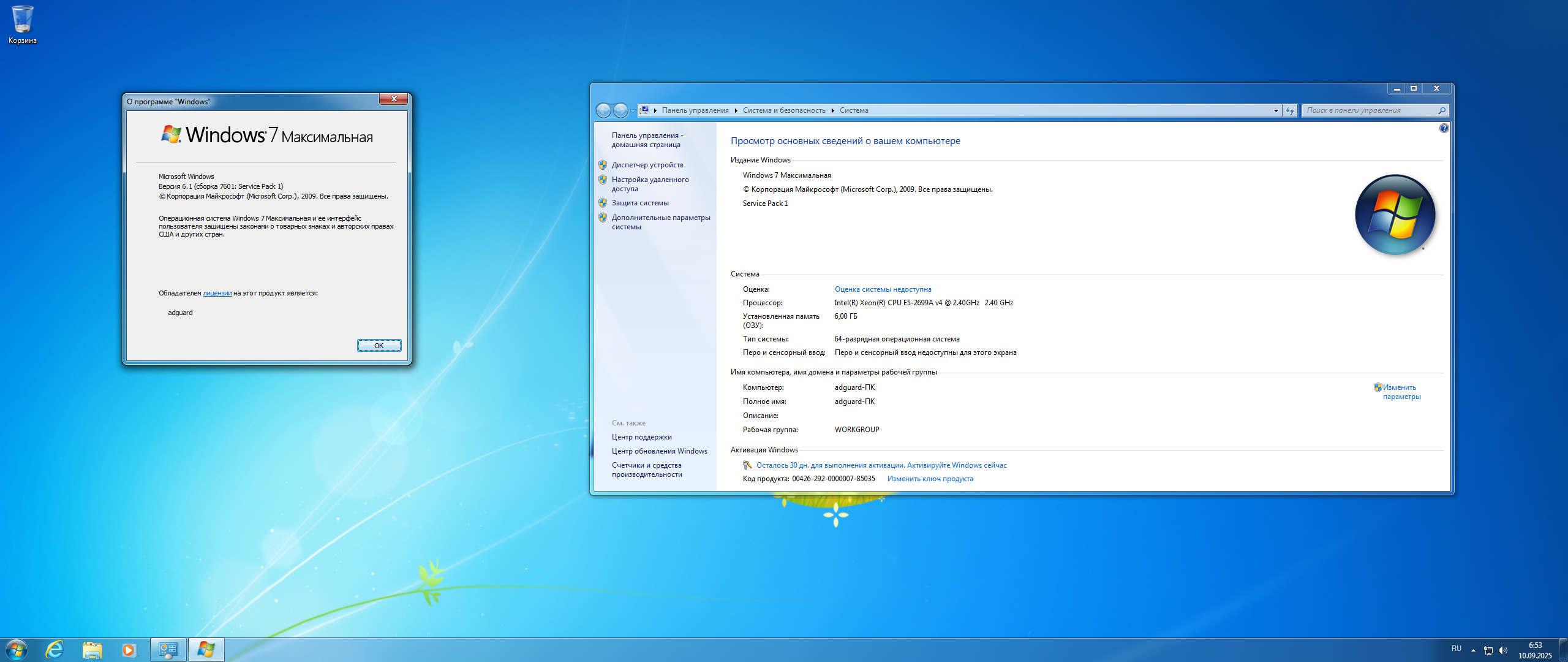1568x662 pixels.
Task: Minimize the System window
Action: pos(1397,89)
